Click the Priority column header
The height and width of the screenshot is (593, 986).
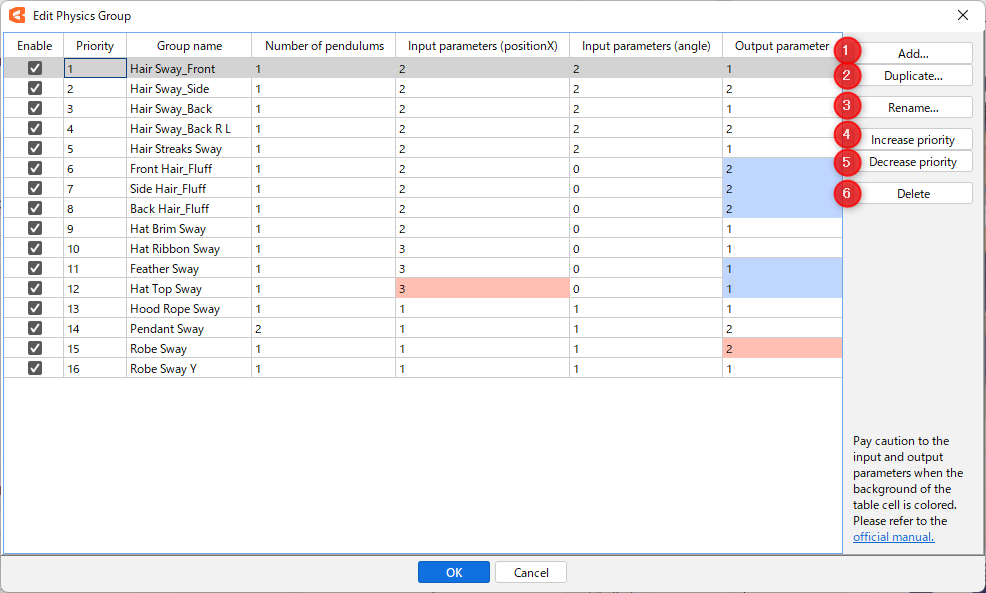95,46
